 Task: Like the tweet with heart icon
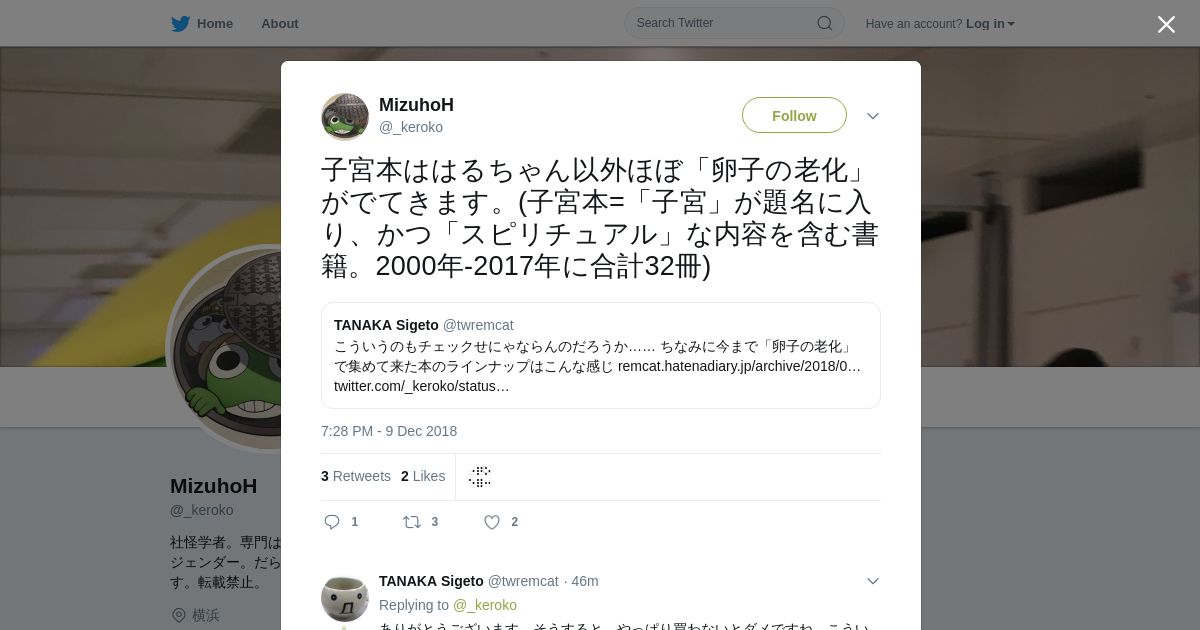[492, 522]
